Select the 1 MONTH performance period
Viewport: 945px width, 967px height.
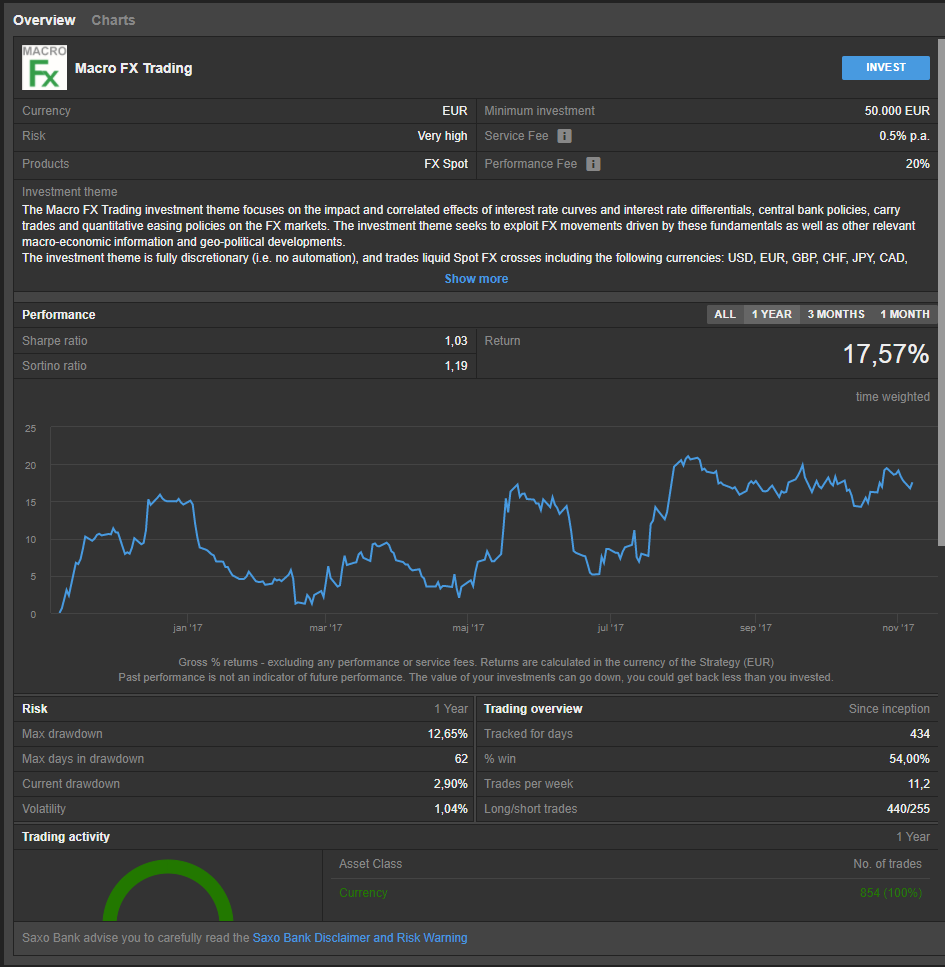point(904,315)
